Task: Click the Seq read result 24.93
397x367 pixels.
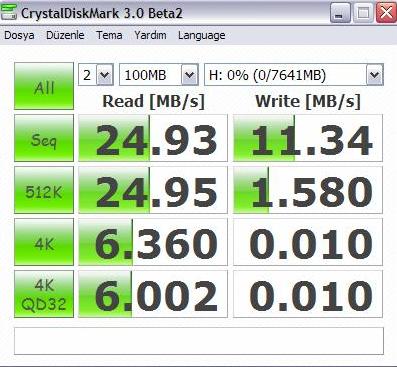Action: click(x=153, y=138)
